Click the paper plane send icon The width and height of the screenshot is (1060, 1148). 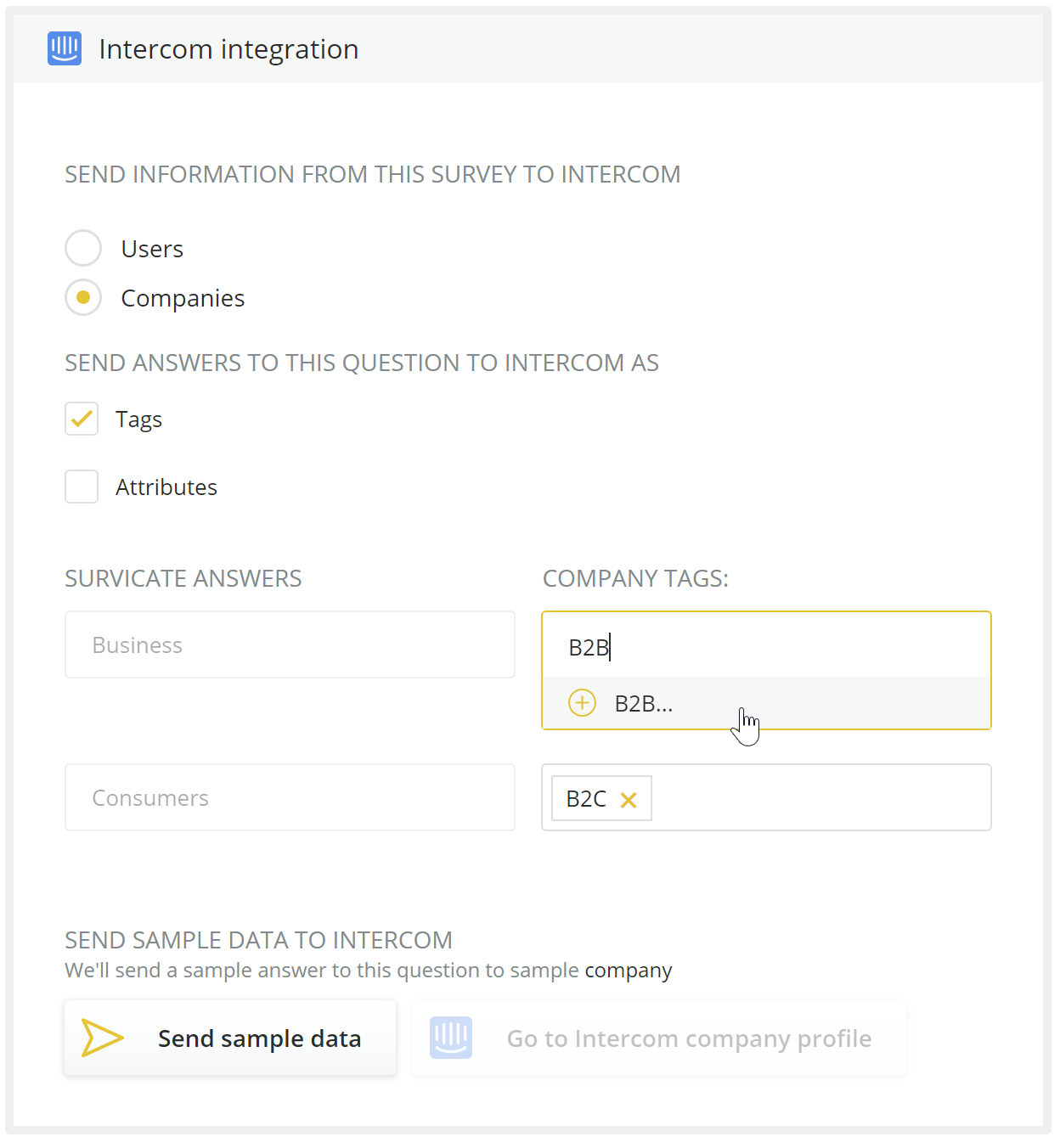click(x=102, y=1038)
